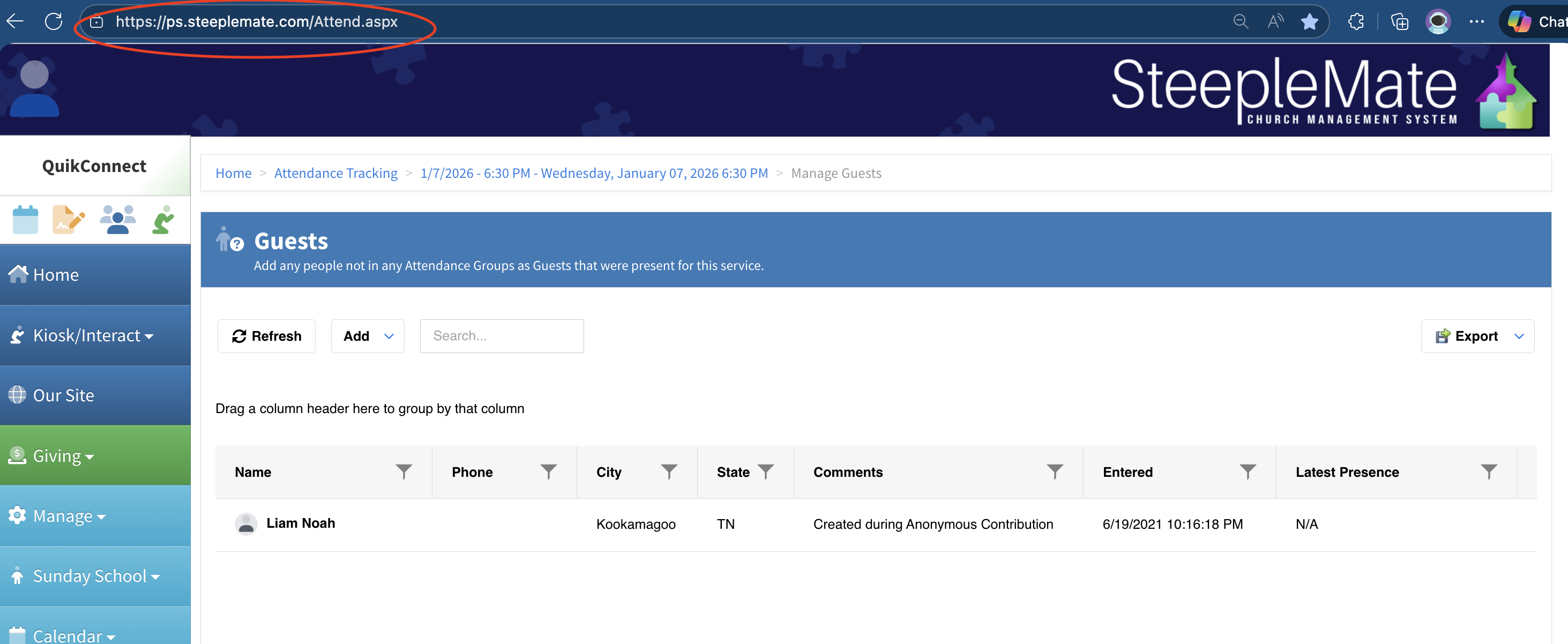Screen dimensions: 1568x644
Task: Click the Comments column filter icon
Action: coord(1055,471)
